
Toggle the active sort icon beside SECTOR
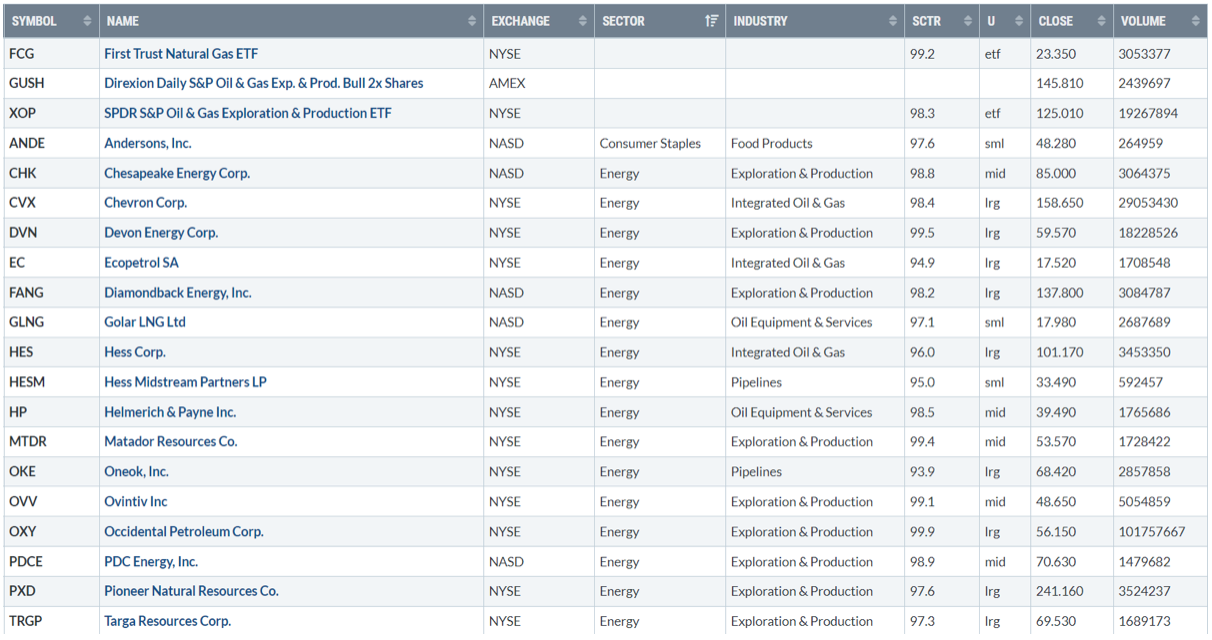click(x=711, y=21)
